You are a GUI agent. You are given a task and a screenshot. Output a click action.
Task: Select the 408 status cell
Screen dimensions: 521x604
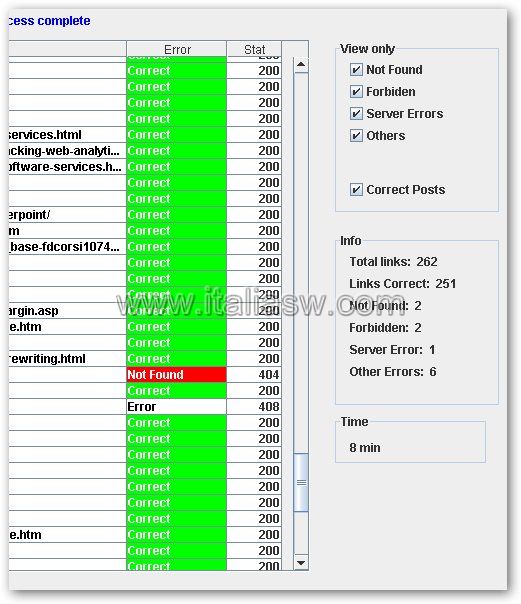(254, 406)
